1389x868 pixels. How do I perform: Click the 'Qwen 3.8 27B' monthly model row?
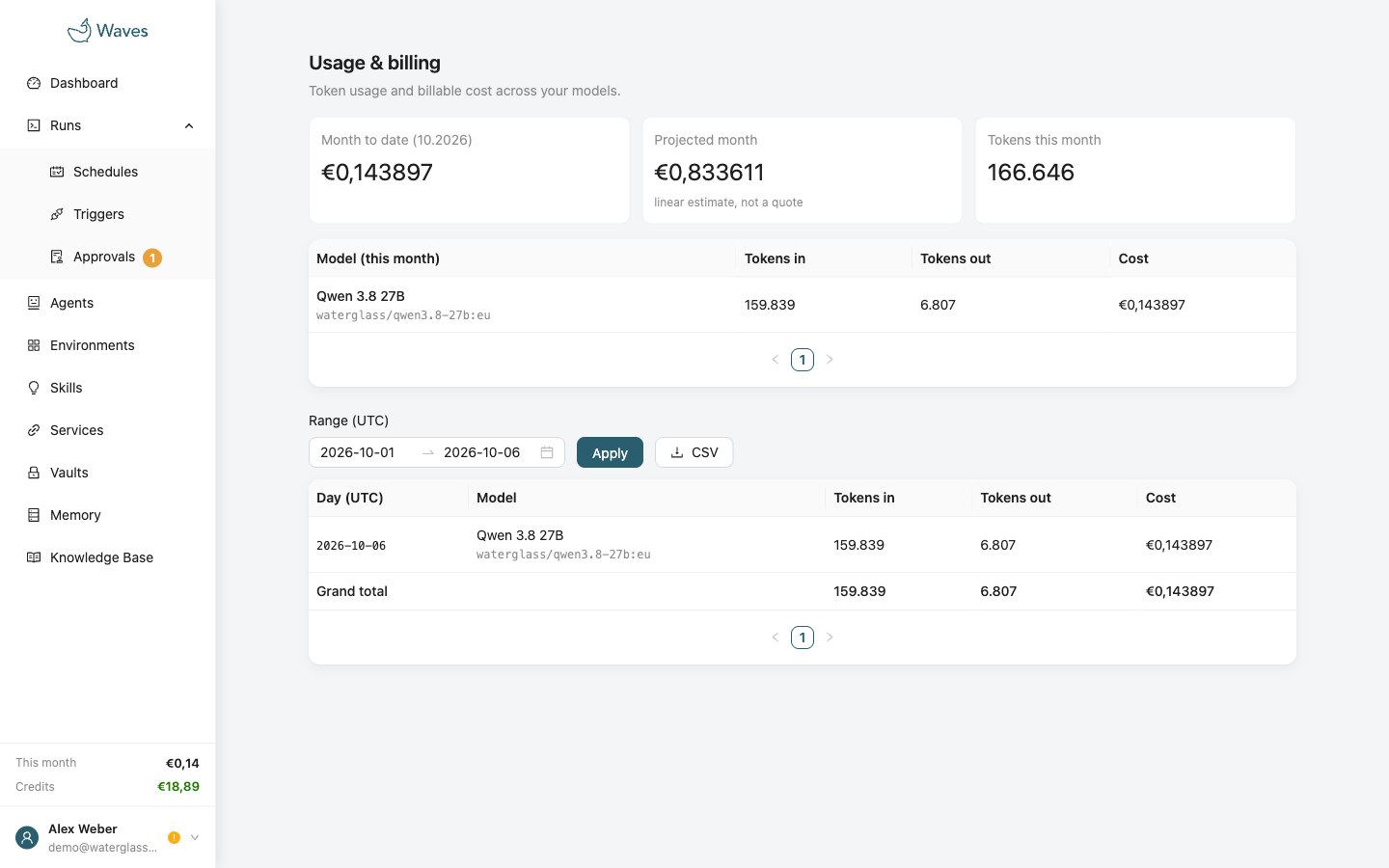tap(803, 305)
